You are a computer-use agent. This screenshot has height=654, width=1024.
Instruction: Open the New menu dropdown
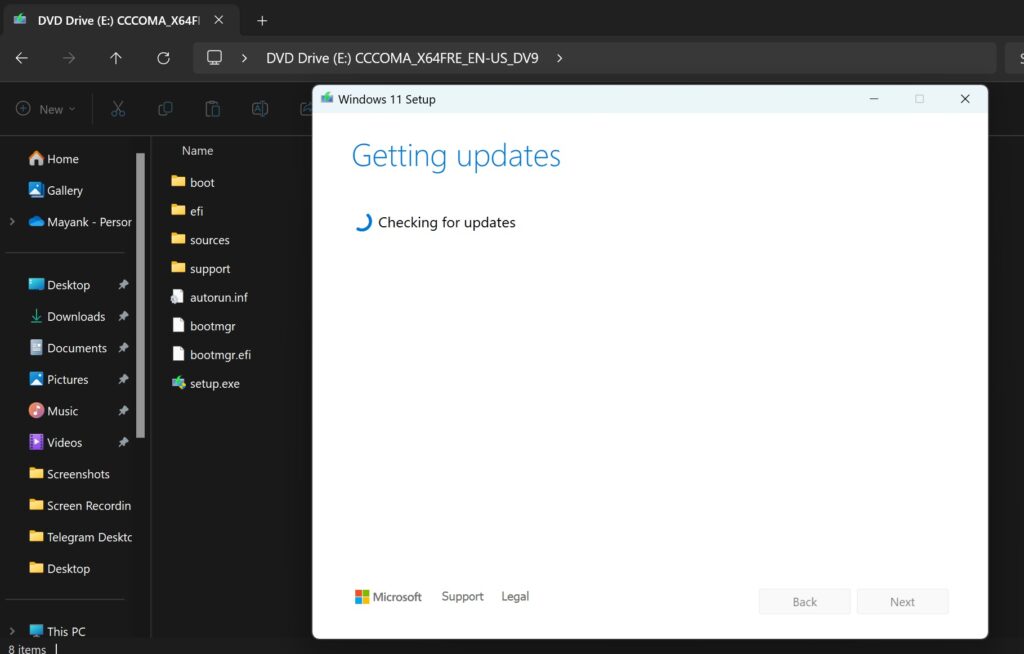[45, 108]
